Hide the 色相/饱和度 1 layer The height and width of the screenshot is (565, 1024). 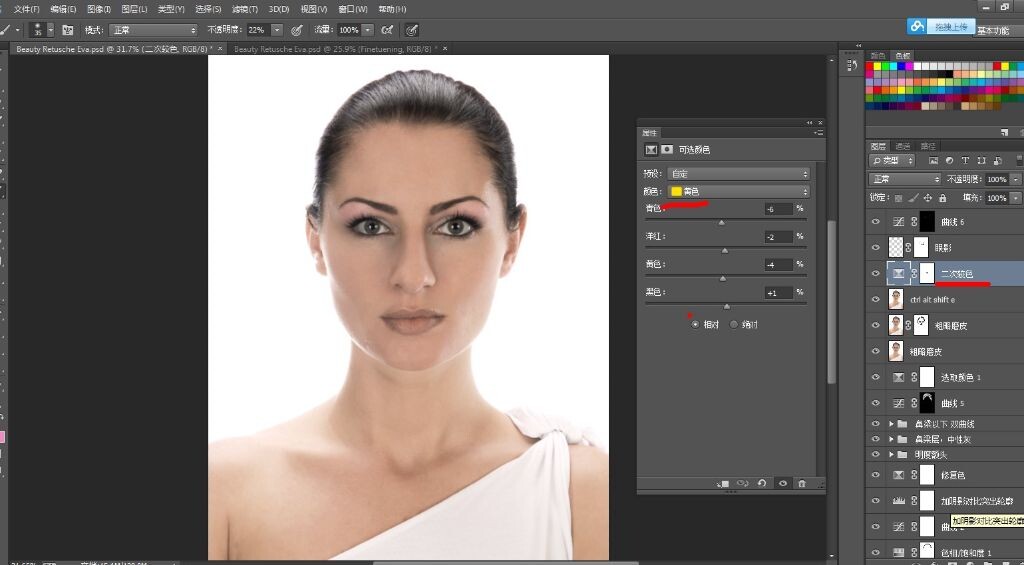(x=876, y=553)
